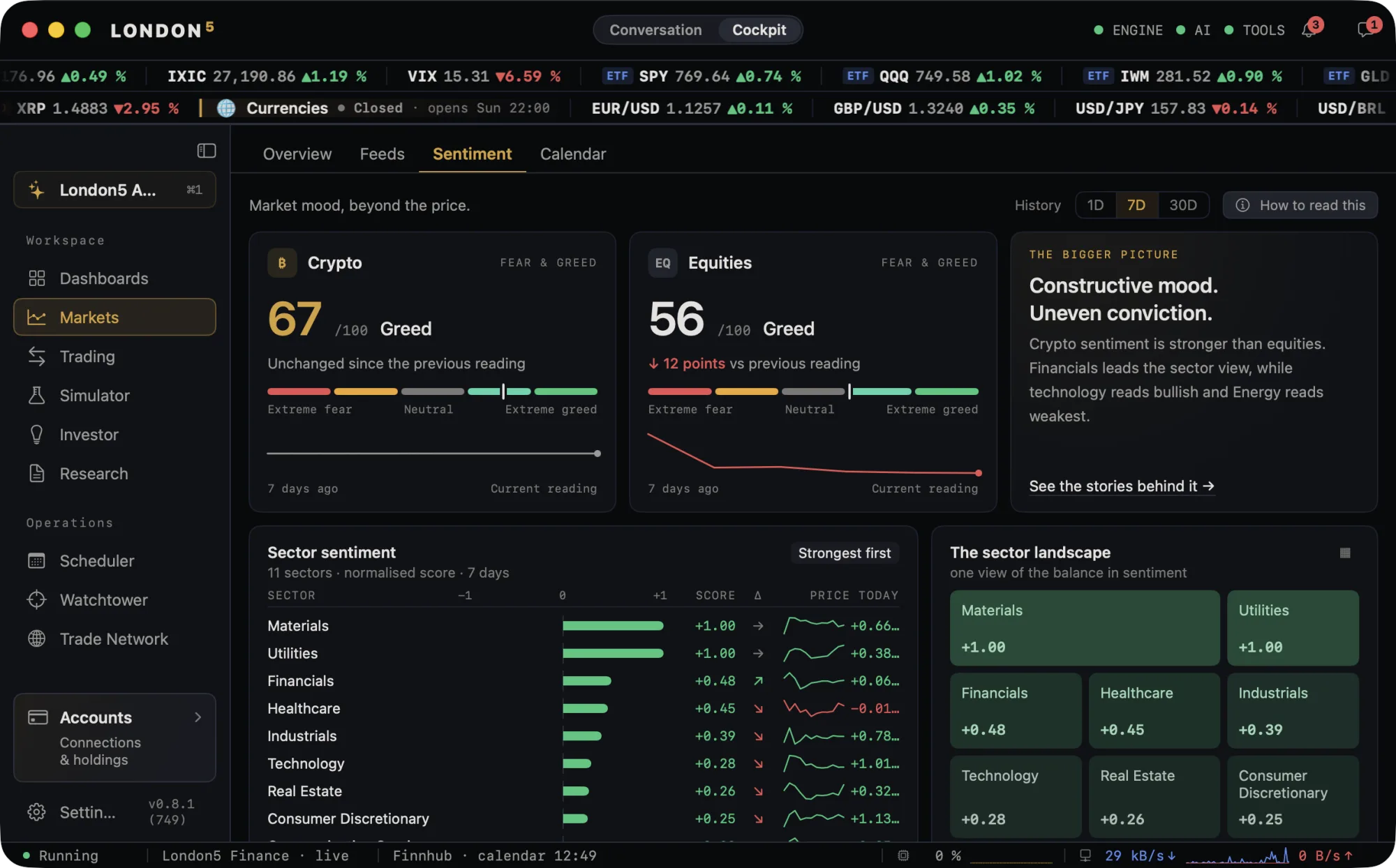Set history range to 7D

point(1136,205)
